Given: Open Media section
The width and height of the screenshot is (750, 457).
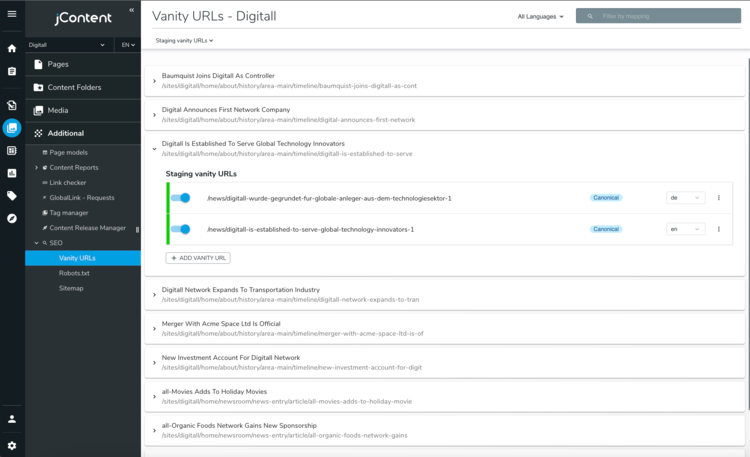Looking at the screenshot, I should coord(83,110).
